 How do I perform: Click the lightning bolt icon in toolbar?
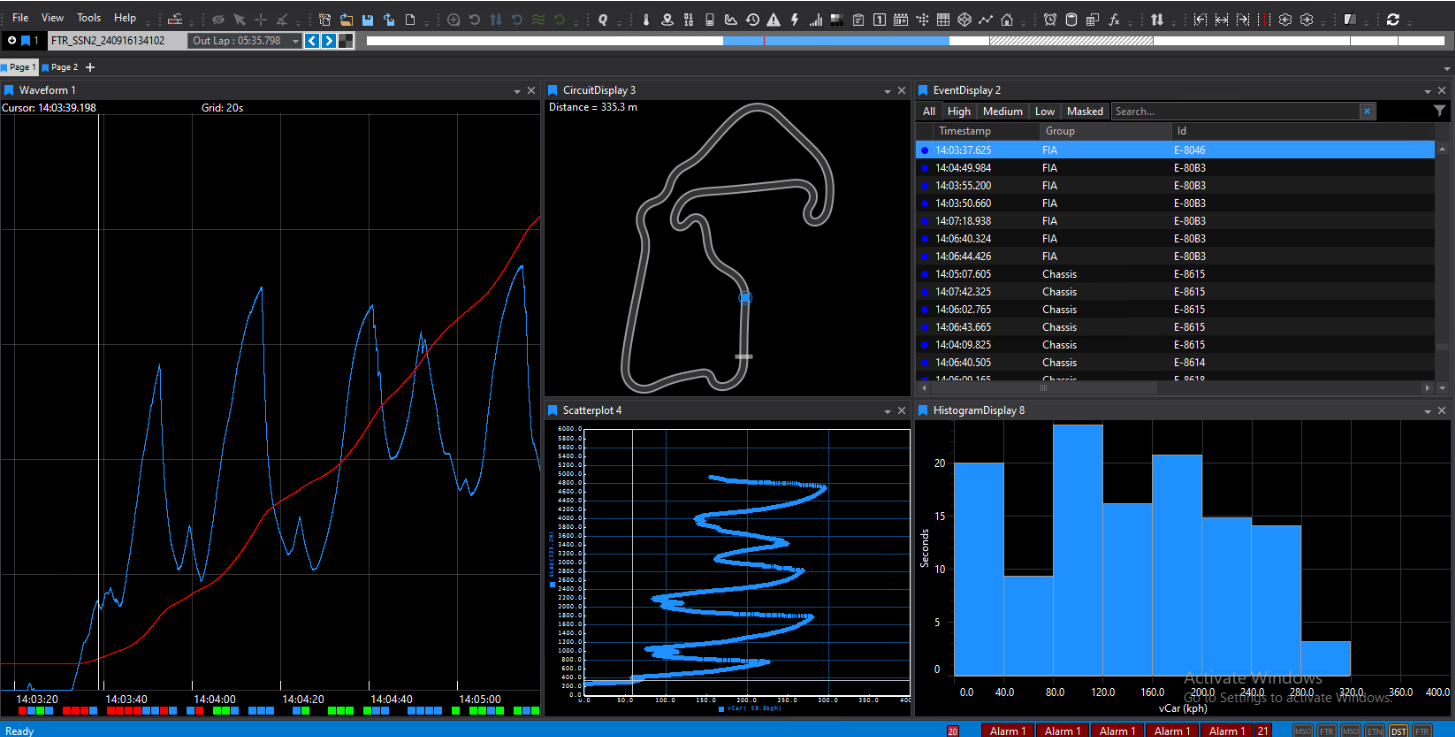[795, 19]
